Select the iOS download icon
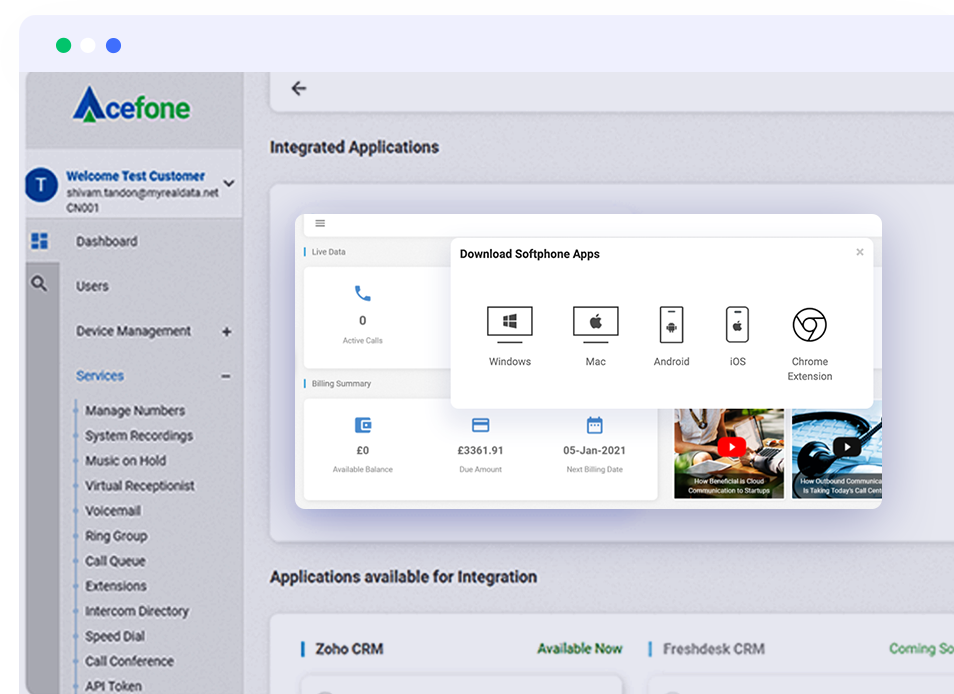 737,324
